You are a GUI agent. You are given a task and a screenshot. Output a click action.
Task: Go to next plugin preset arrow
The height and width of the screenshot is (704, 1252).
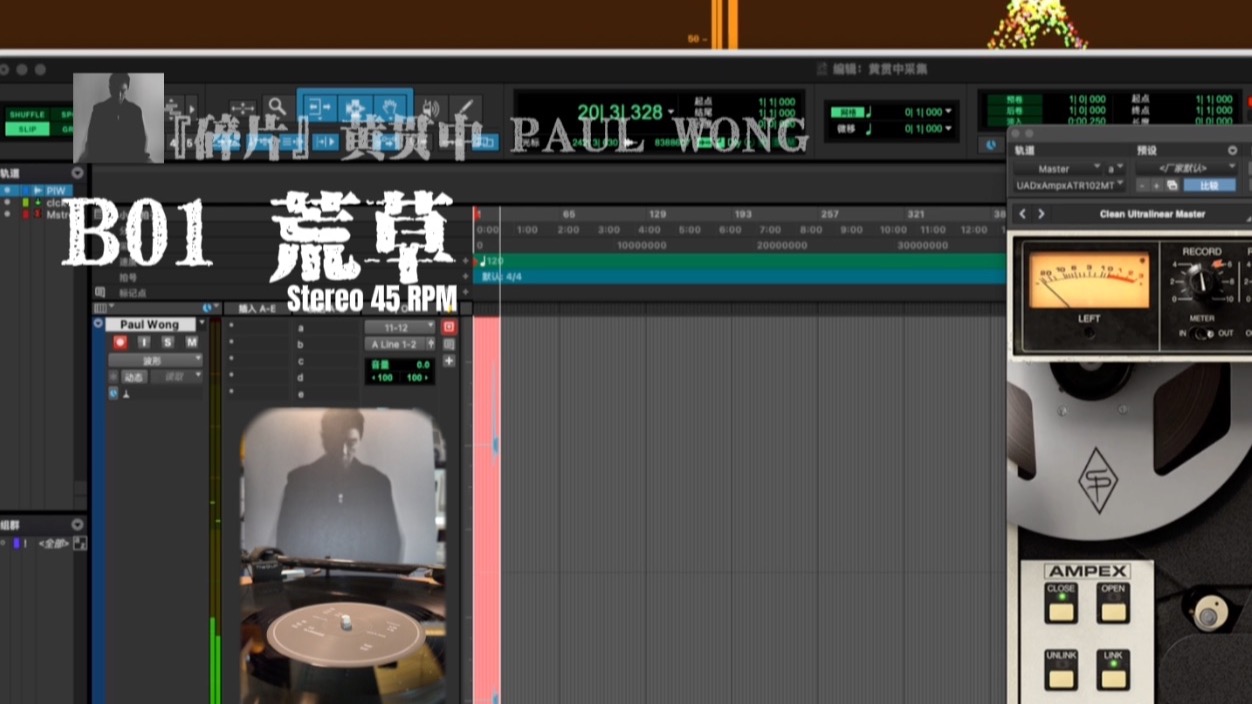pyautogui.click(x=1041, y=214)
